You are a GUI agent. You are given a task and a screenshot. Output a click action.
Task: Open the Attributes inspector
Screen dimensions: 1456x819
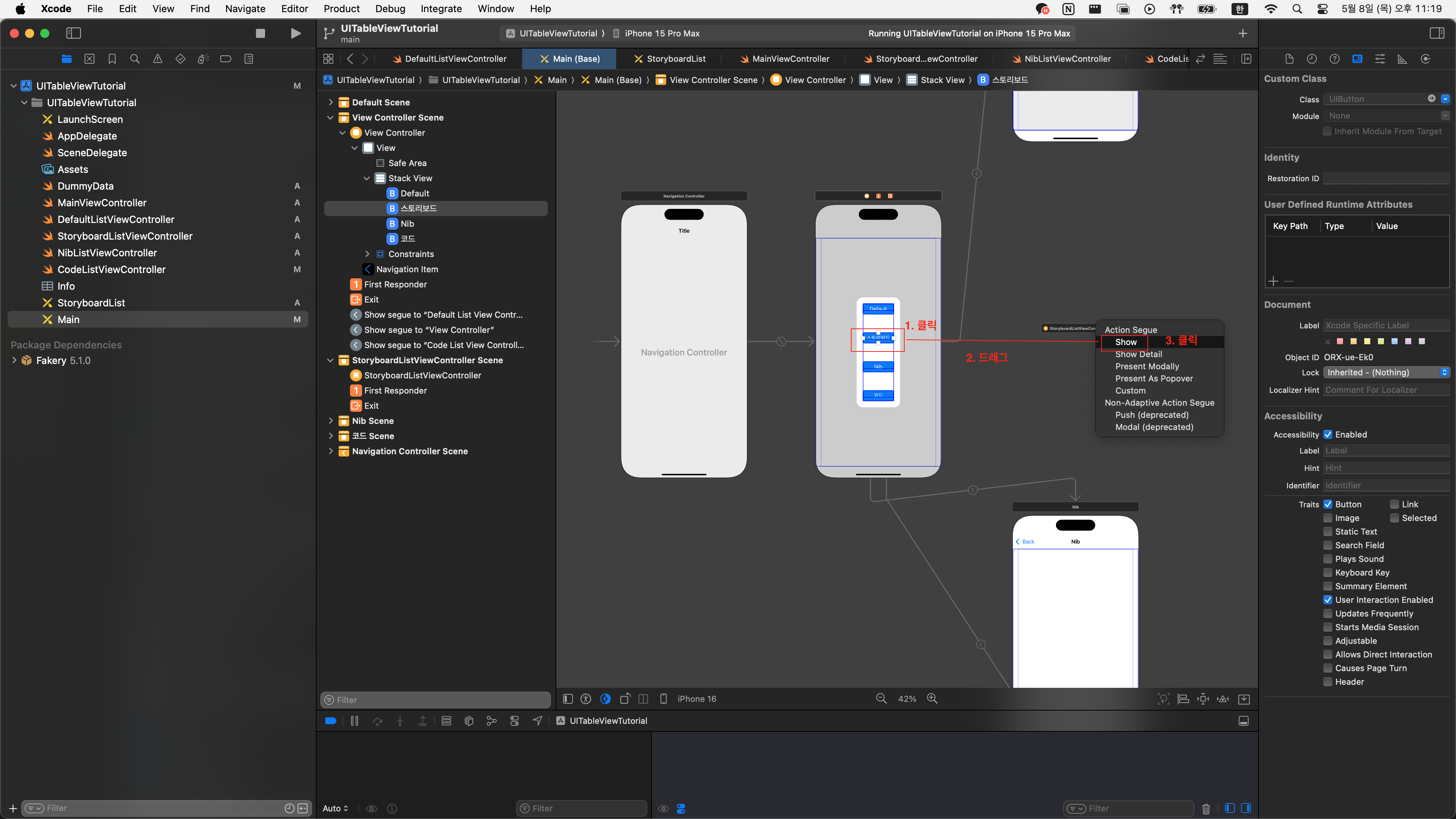[x=1380, y=59]
